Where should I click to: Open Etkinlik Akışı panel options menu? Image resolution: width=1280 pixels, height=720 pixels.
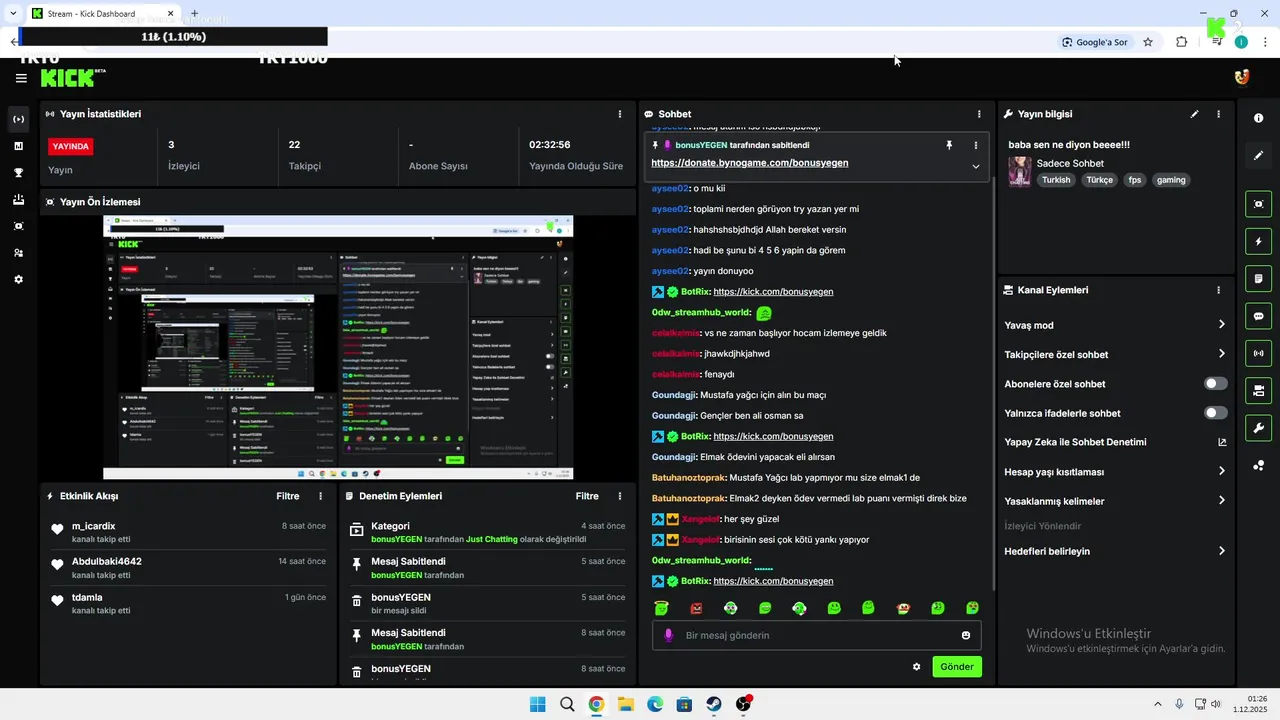321,496
